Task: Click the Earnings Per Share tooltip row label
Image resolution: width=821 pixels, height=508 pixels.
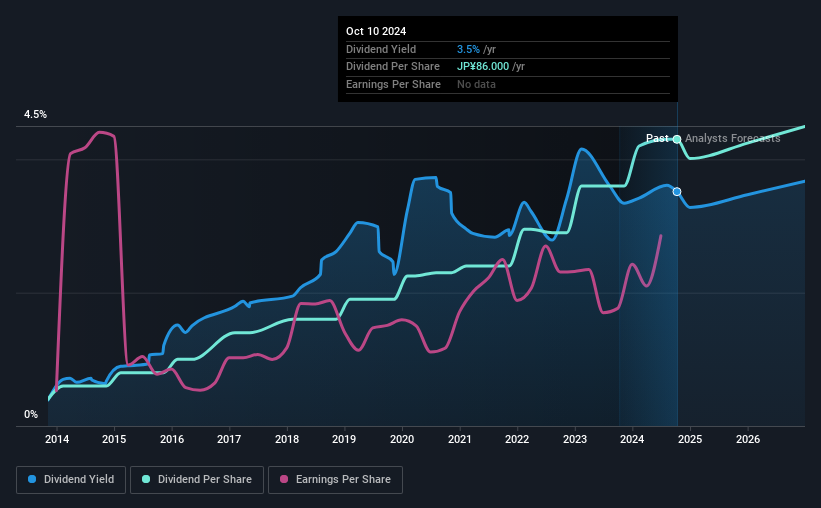Action: coord(393,84)
